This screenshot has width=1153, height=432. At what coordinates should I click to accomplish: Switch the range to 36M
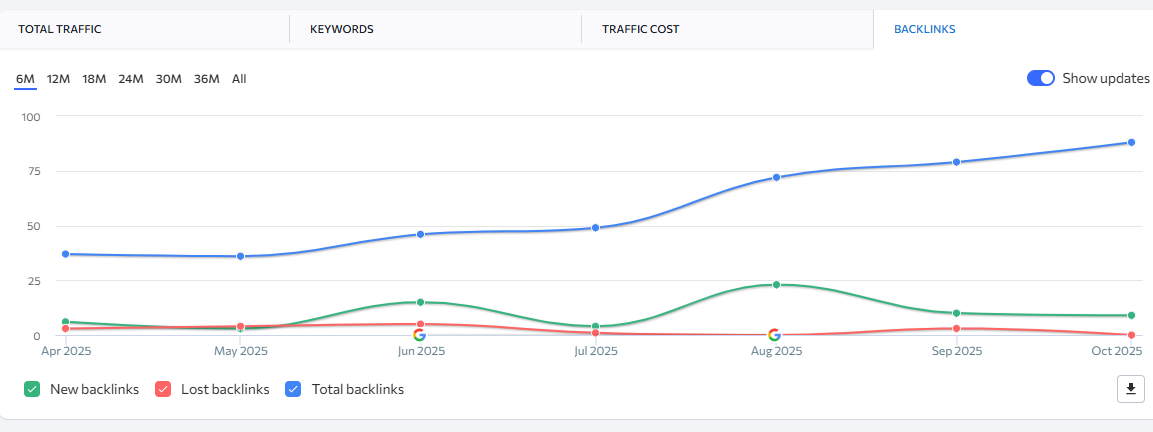click(206, 79)
